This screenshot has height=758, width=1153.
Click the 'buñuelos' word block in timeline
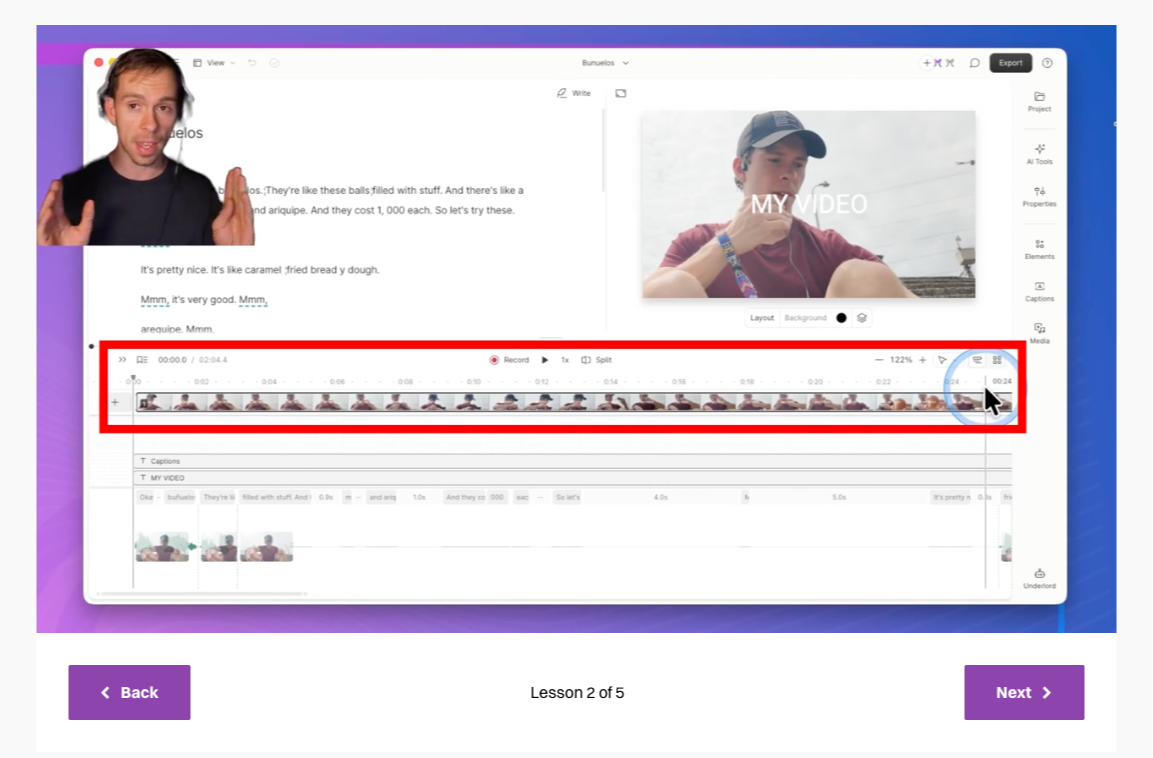coord(180,497)
